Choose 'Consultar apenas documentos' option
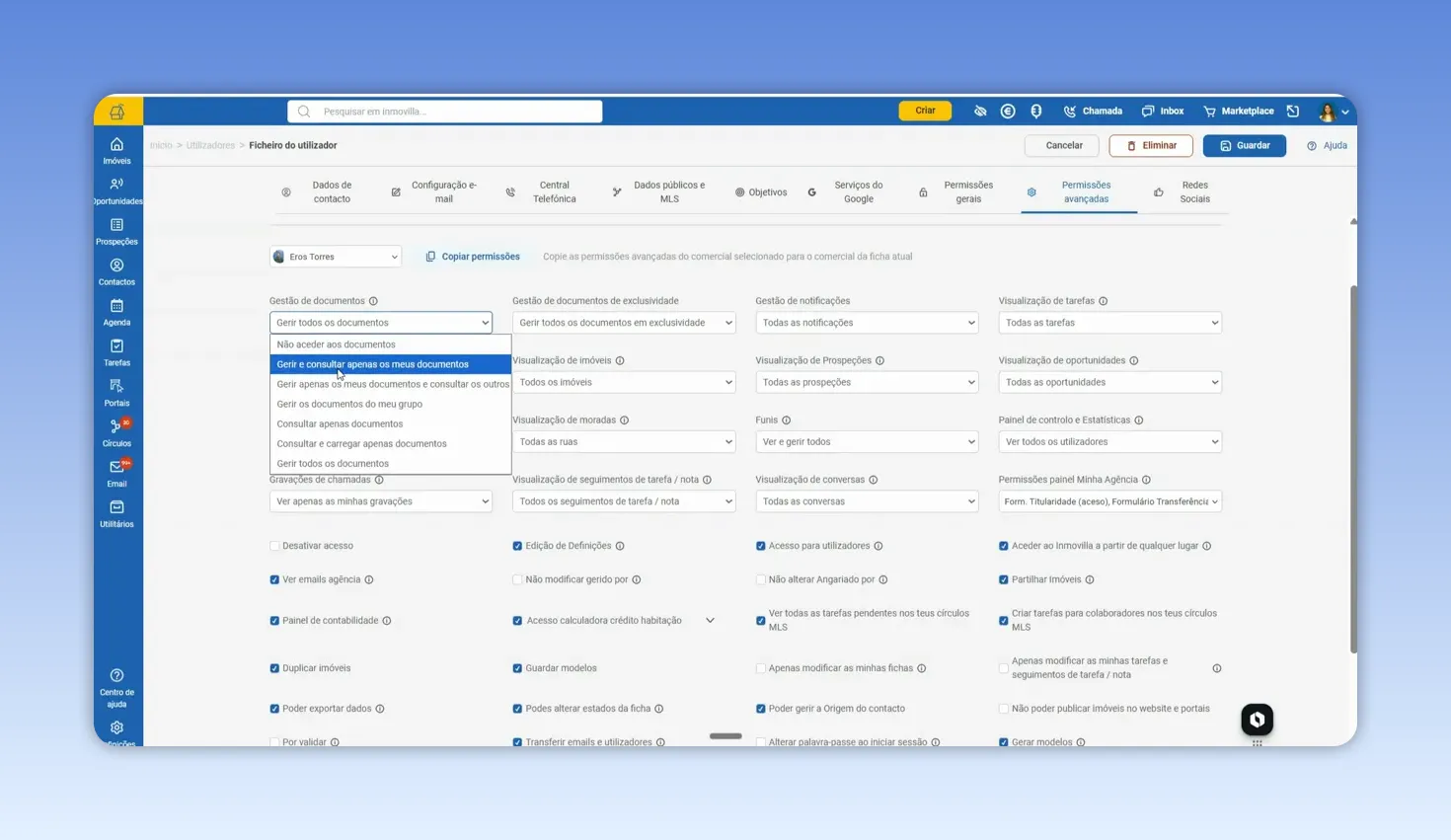1451x840 pixels. [x=391, y=423]
